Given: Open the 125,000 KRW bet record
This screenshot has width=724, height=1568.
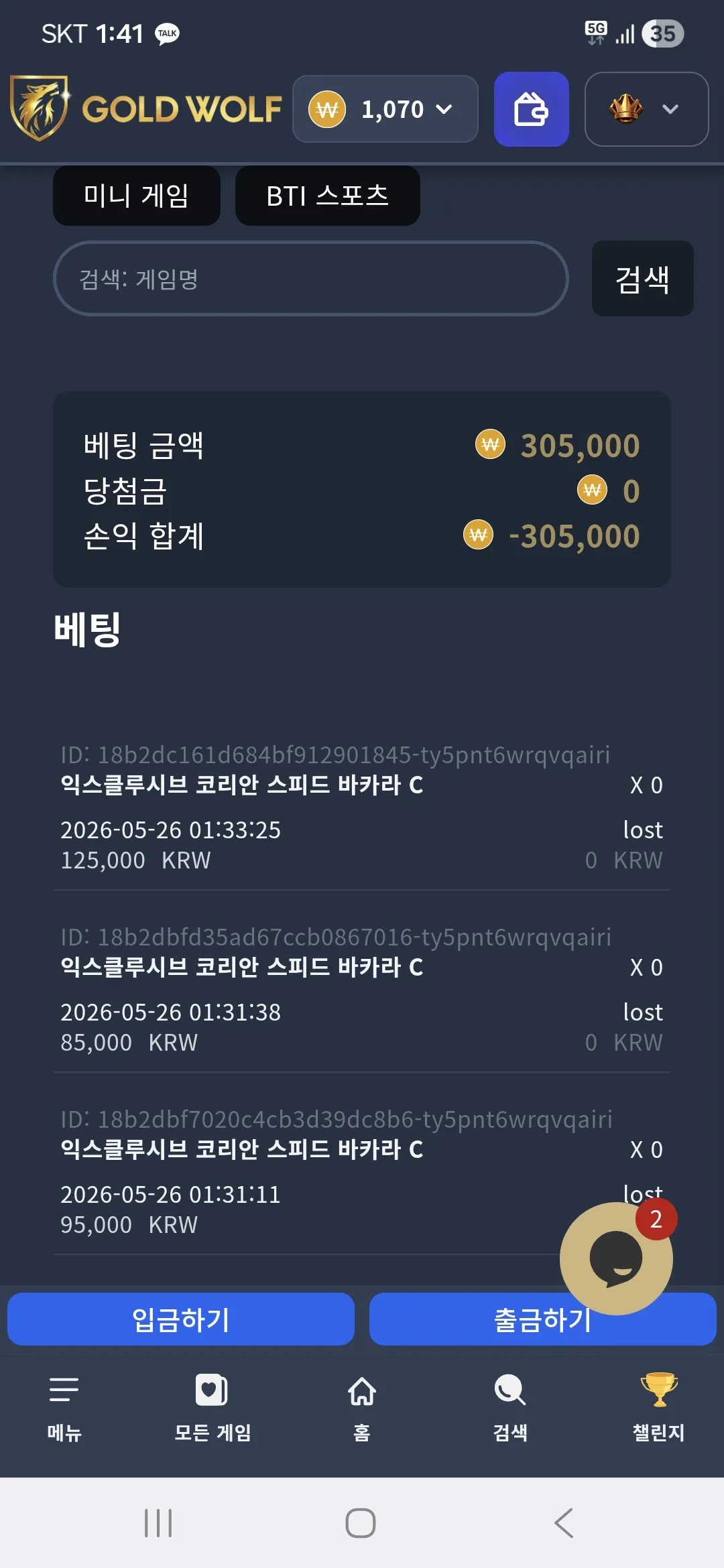Looking at the screenshot, I should point(362,807).
